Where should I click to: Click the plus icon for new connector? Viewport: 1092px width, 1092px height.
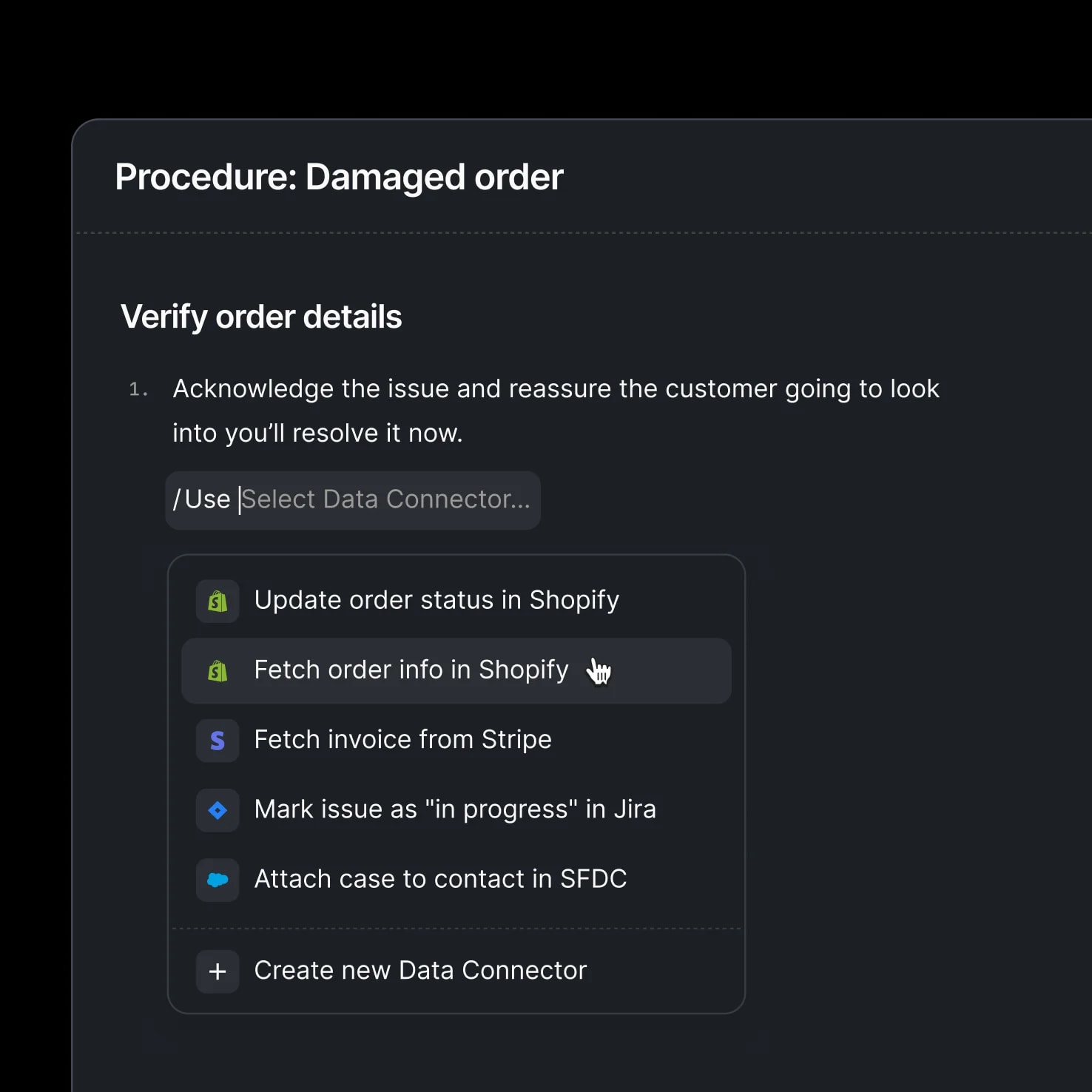point(218,971)
